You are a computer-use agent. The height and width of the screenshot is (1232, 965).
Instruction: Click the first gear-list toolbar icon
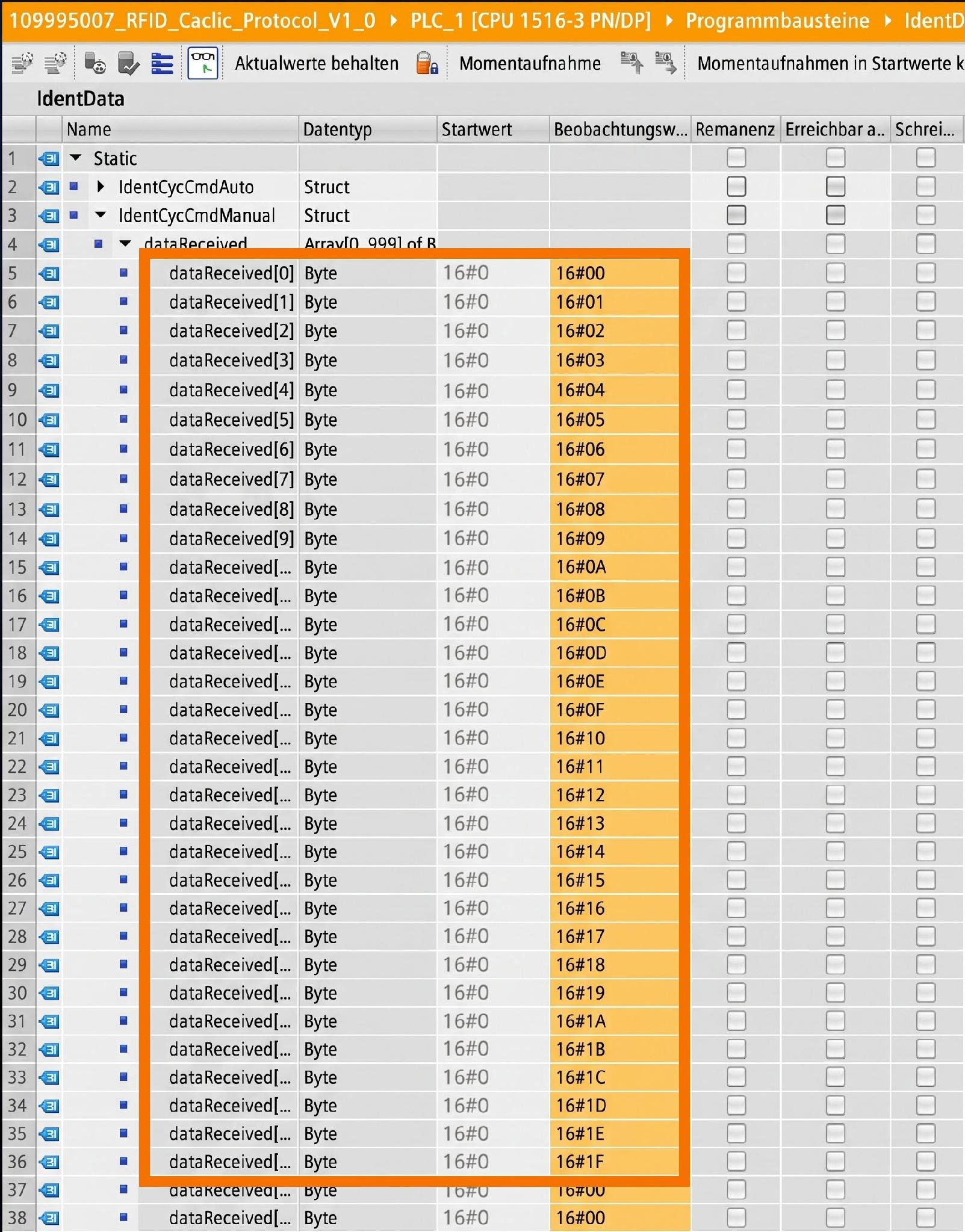pyautogui.click(x=22, y=63)
